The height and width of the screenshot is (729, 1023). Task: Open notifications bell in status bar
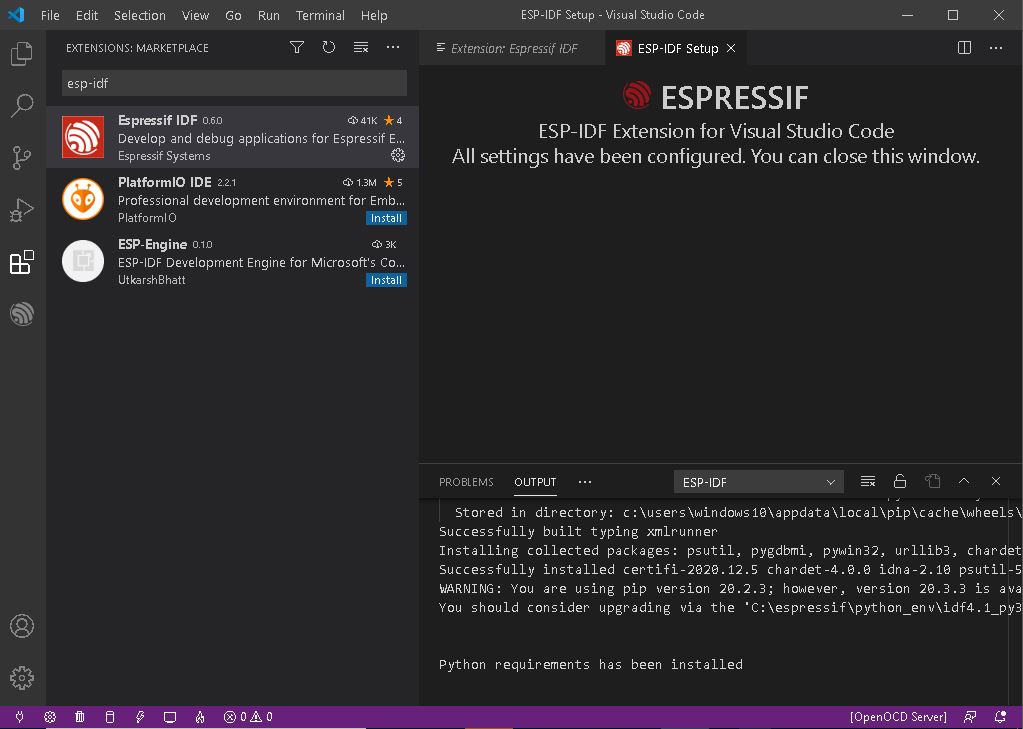click(1000, 717)
